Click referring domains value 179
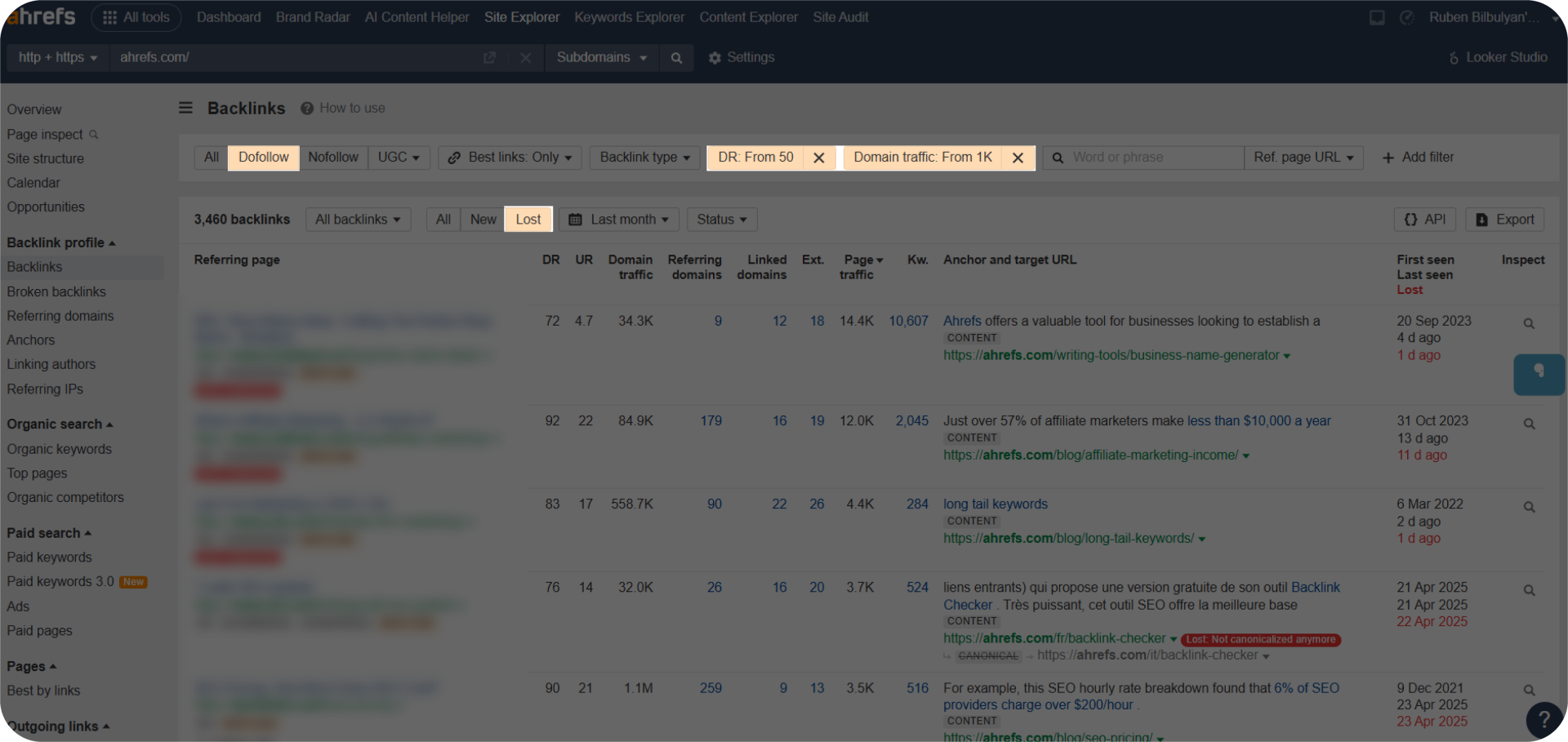 click(x=710, y=421)
